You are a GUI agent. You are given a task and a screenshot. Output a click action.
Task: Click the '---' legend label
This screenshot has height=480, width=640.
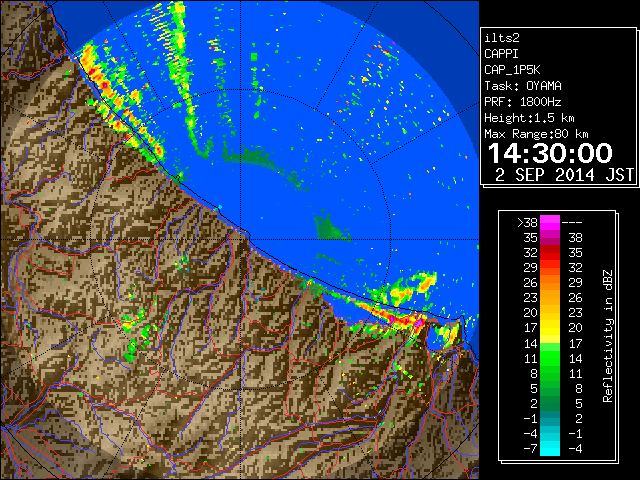click(572, 223)
